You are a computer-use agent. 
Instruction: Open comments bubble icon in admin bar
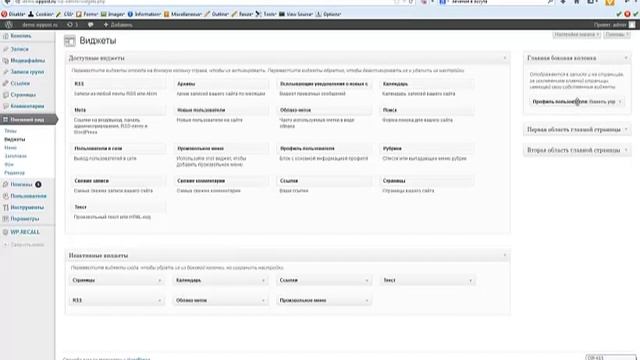(x=90, y=24)
